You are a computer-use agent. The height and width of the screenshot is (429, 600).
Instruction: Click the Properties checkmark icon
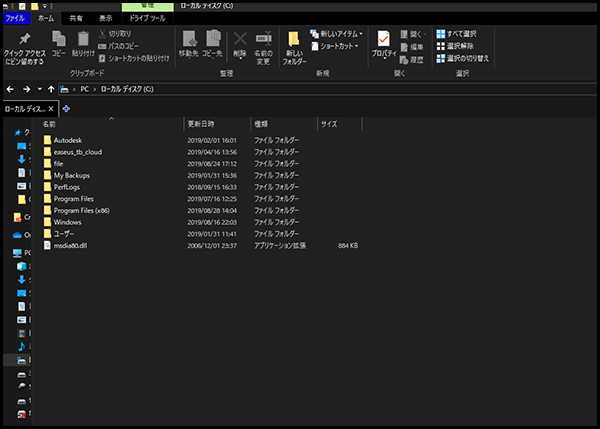point(383,39)
